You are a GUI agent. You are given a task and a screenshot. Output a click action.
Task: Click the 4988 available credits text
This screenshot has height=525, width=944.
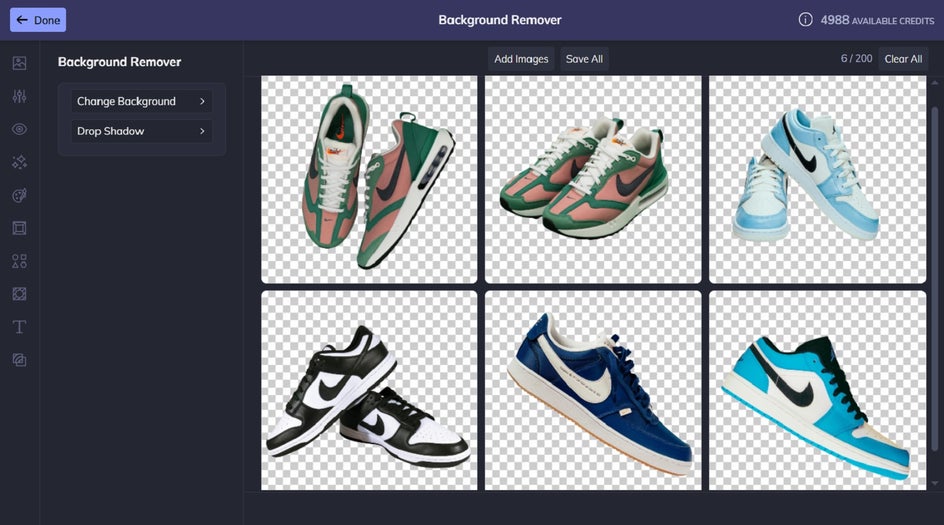(x=877, y=20)
